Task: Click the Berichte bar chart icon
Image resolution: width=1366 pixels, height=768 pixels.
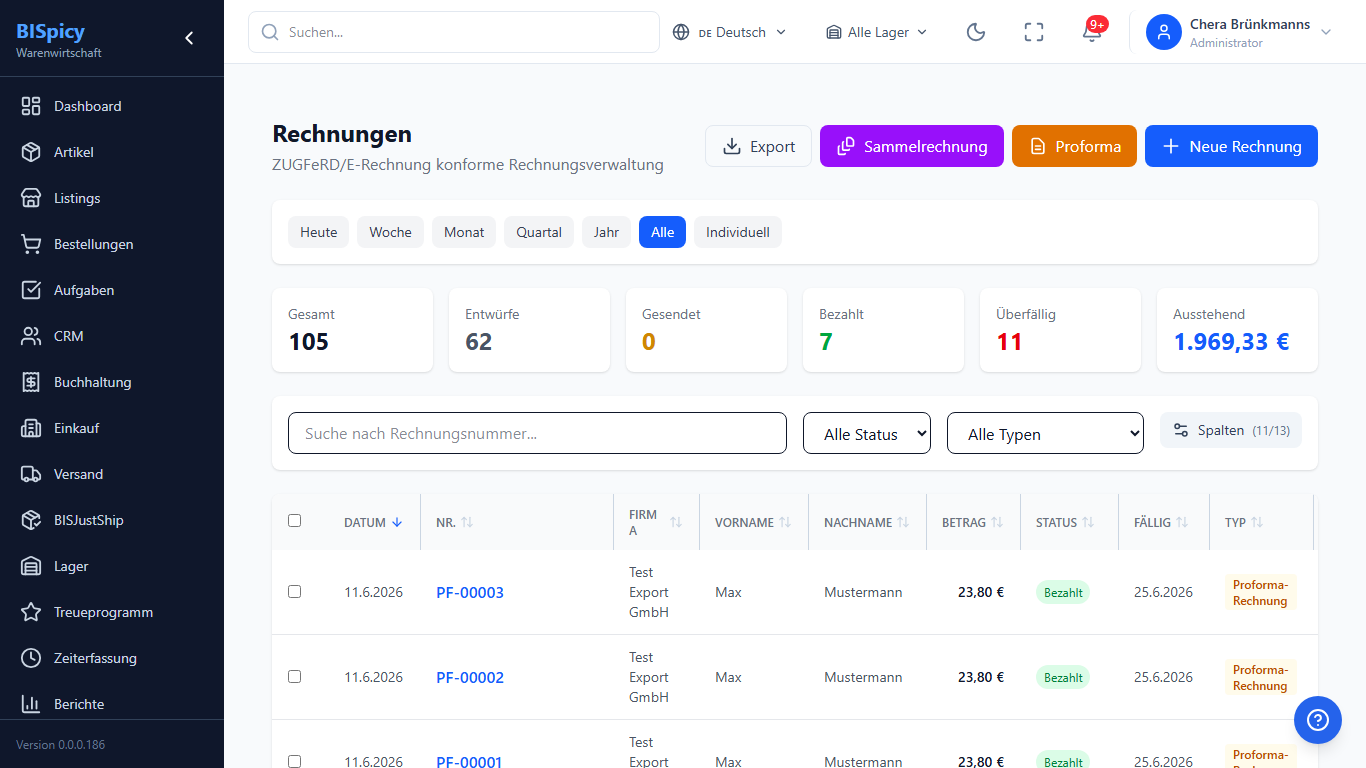Action: [31, 704]
